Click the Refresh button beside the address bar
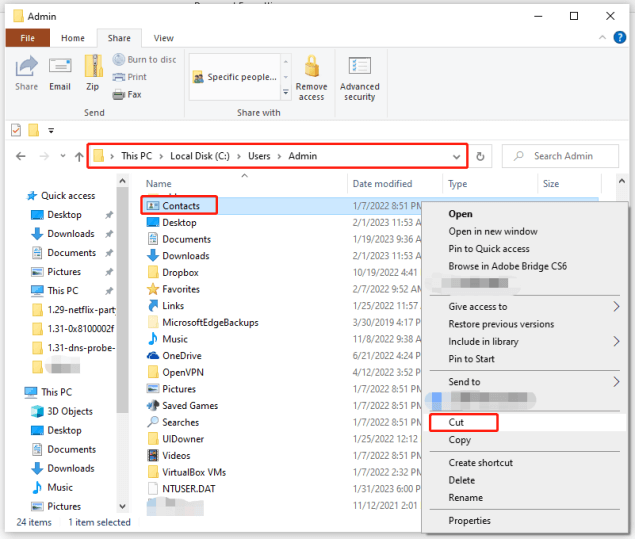Image resolution: width=636 pixels, height=540 pixels. coord(481,157)
